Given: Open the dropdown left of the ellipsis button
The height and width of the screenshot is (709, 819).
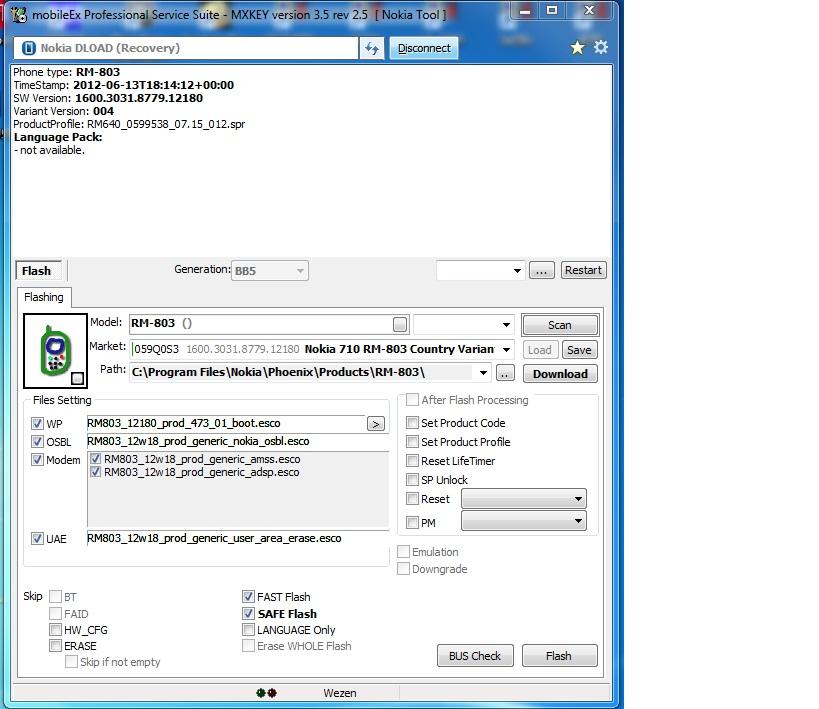Looking at the screenshot, I should [x=480, y=271].
